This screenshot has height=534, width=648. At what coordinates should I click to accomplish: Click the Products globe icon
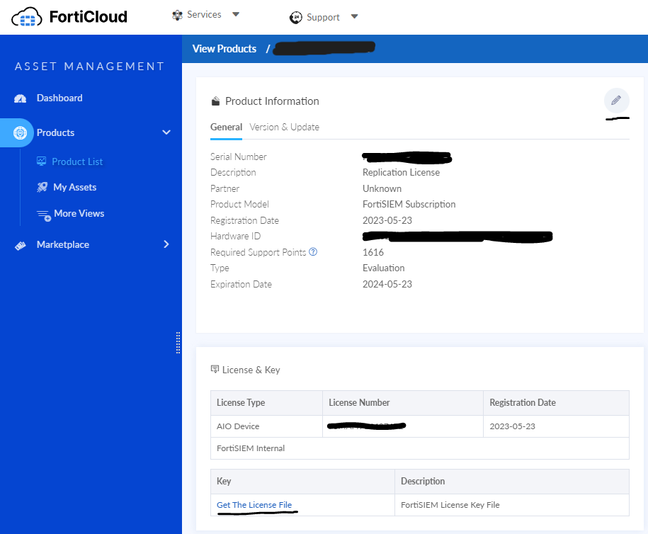[19, 133]
